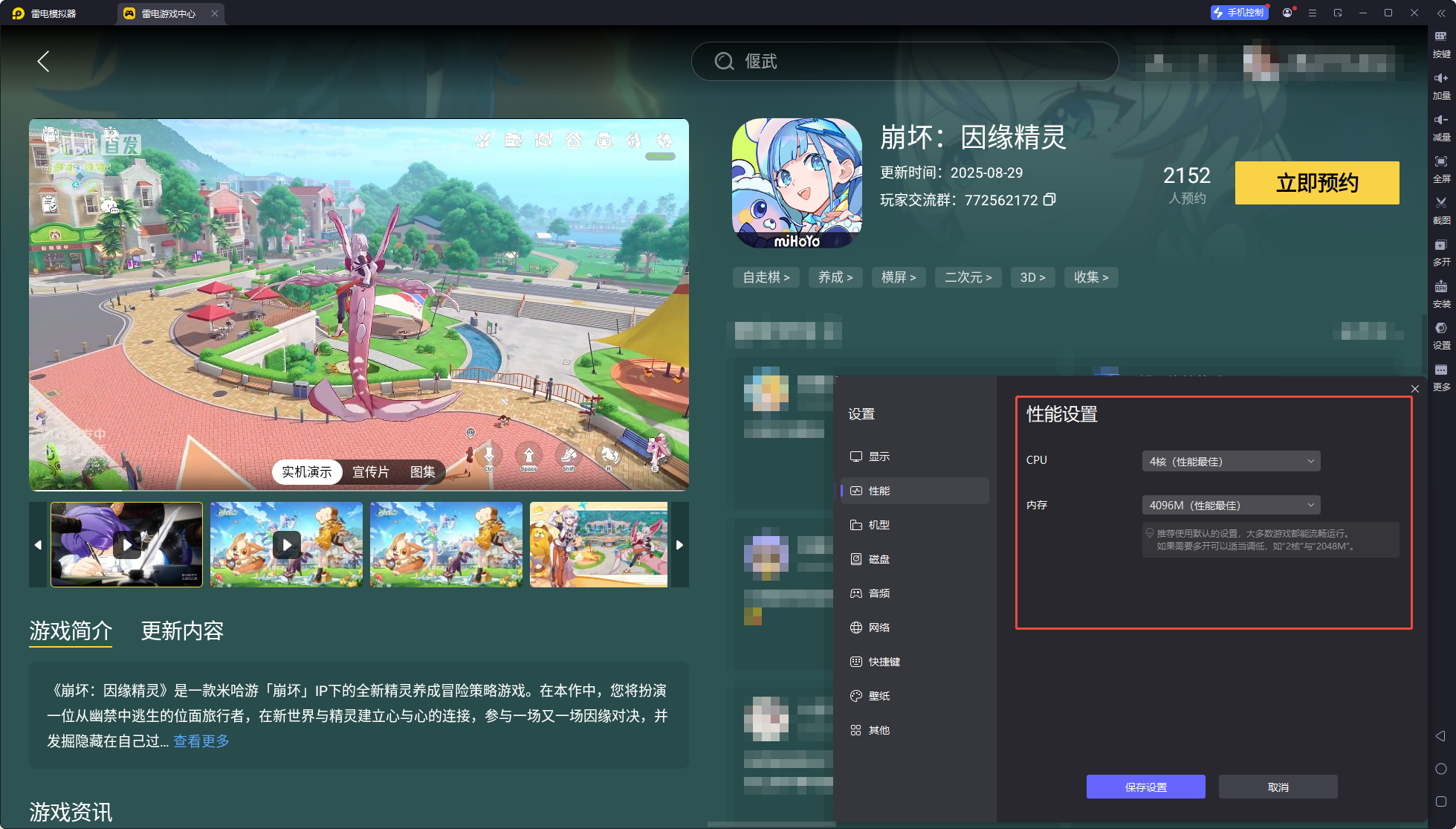Expand the CPU 4核 dropdown
This screenshot has height=829, width=1456.
point(1231,461)
